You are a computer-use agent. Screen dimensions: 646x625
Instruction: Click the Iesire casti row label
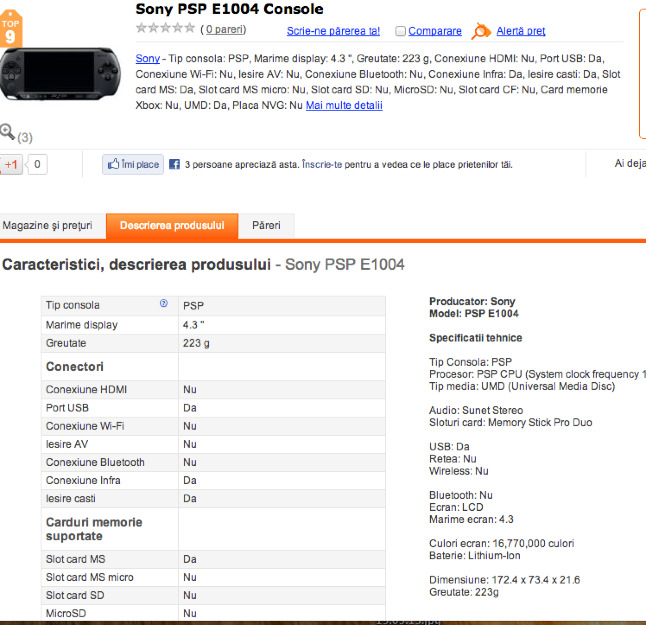[70, 499]
